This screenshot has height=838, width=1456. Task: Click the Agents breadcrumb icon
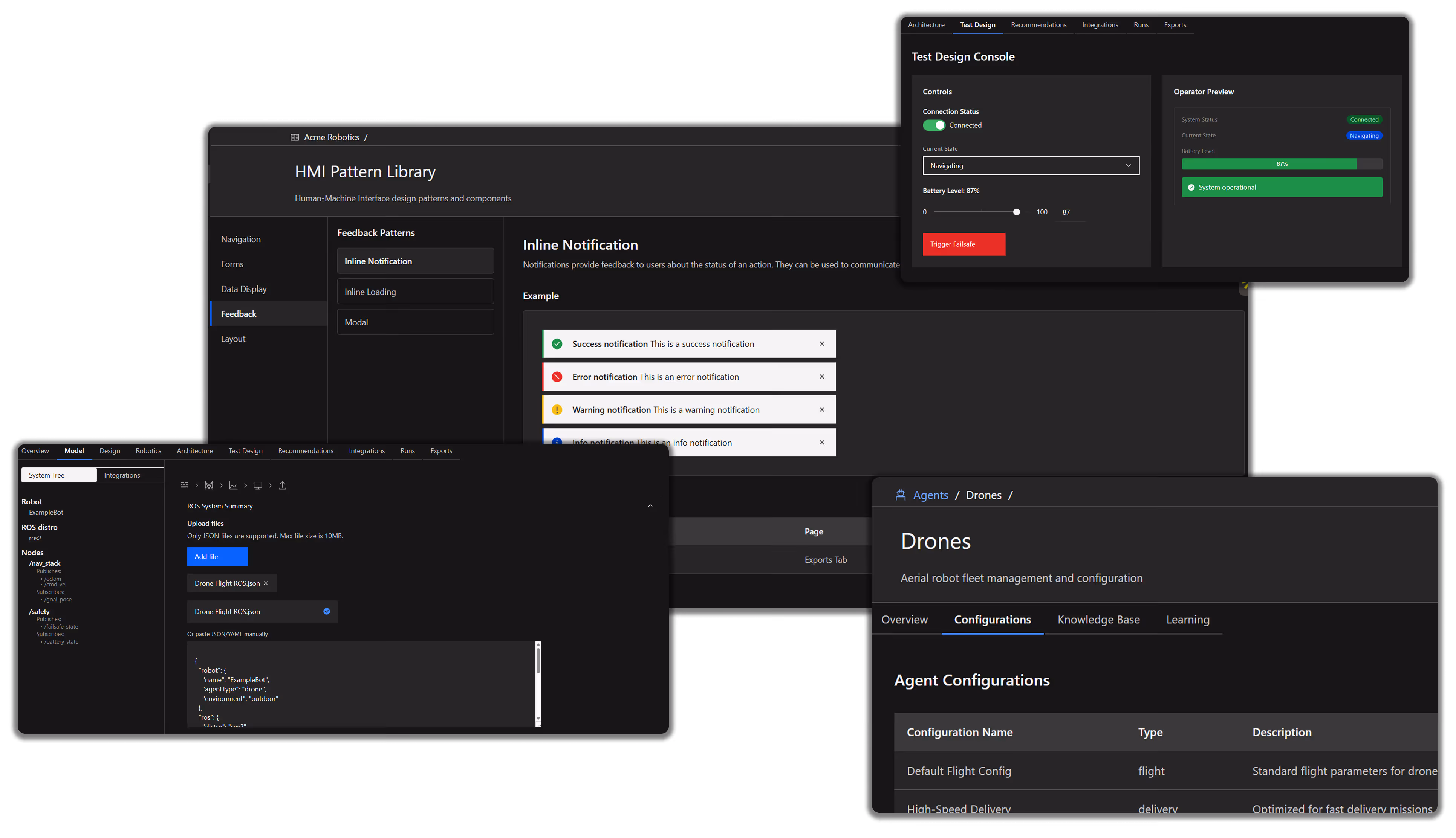click(x=901, y=495)
